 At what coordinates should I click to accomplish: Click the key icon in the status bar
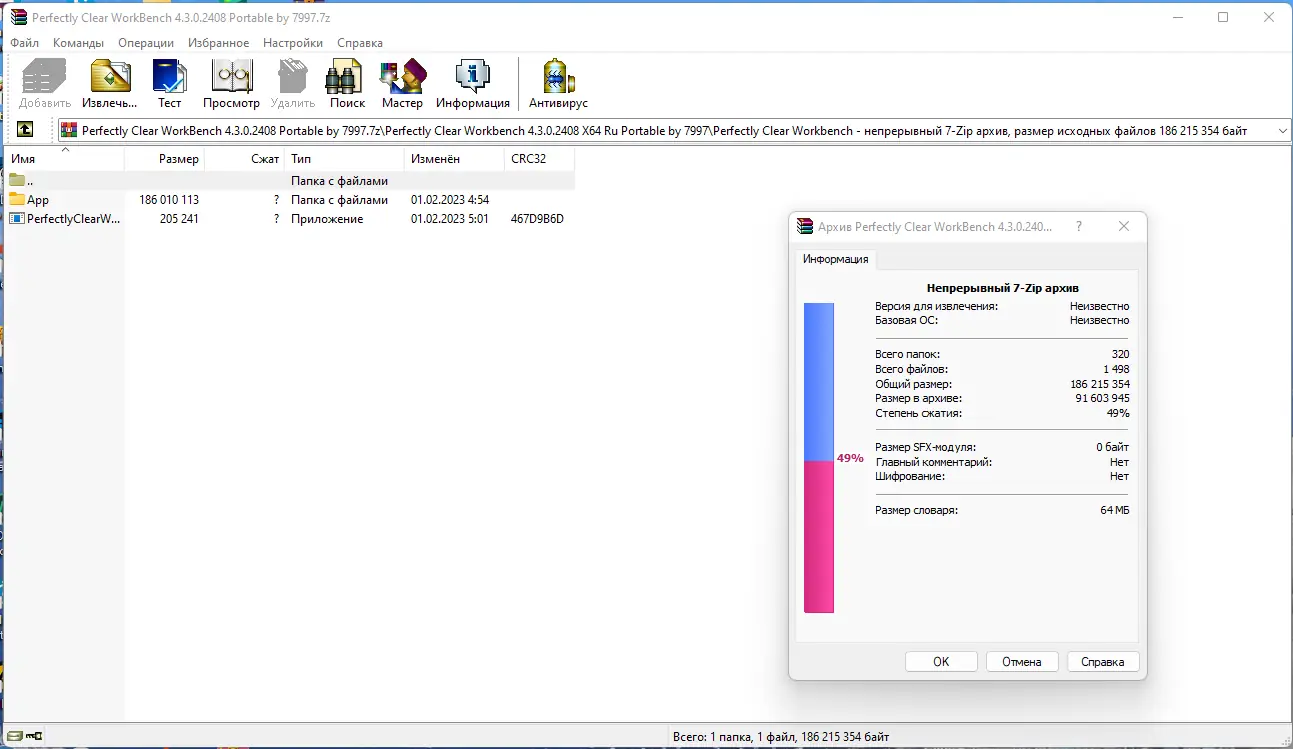33,737
